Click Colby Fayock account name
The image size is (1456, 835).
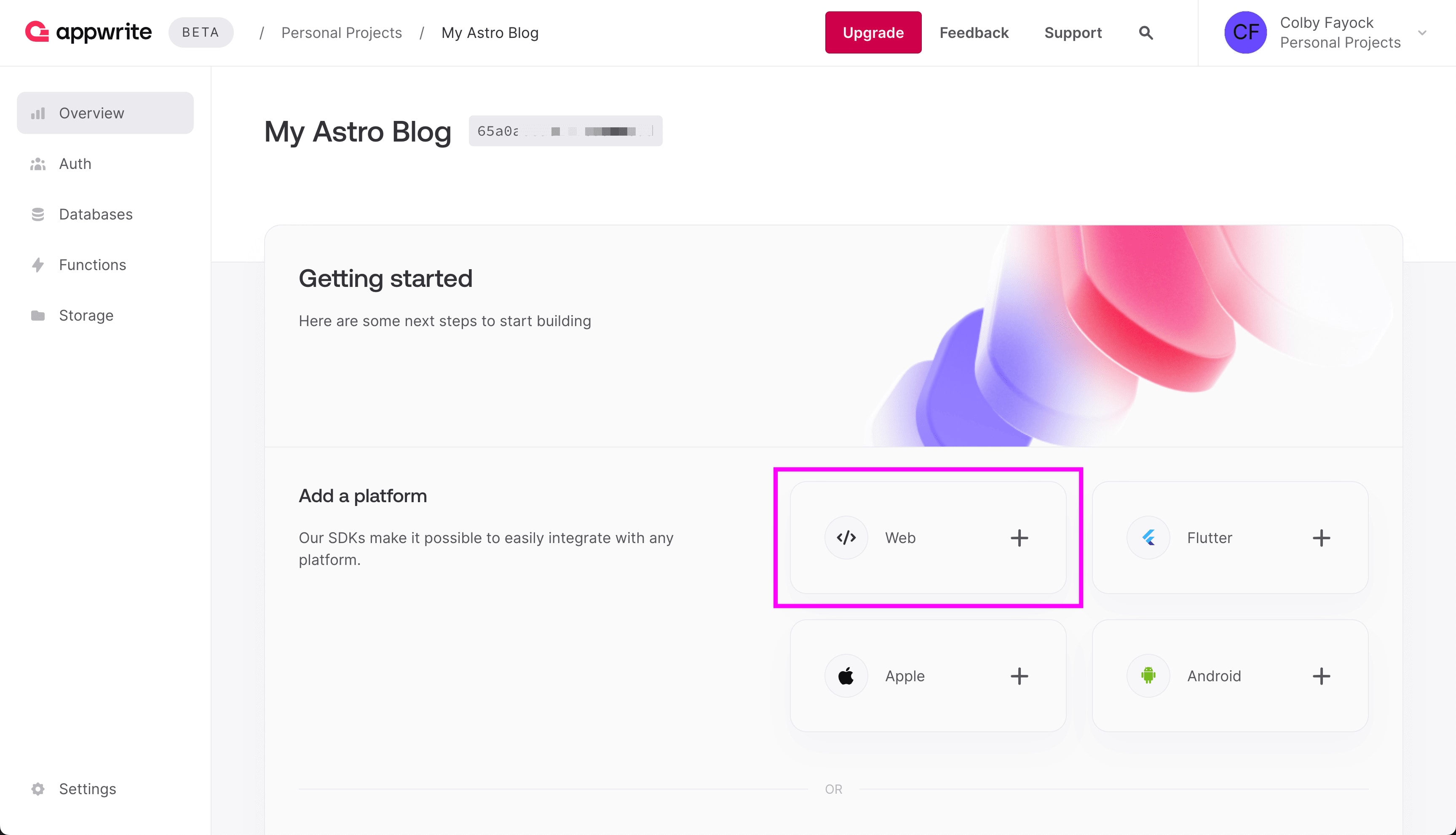(x=1326, y=22)
